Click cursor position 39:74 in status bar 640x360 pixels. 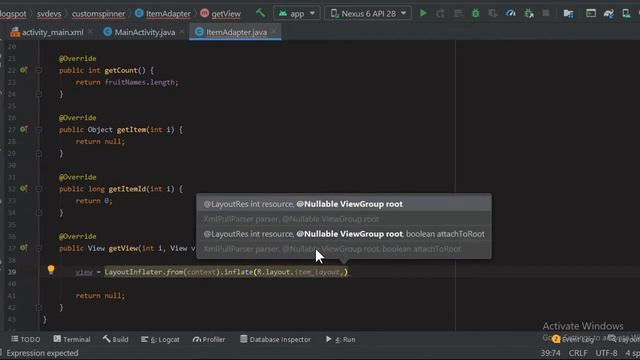(x=550, y=353)
